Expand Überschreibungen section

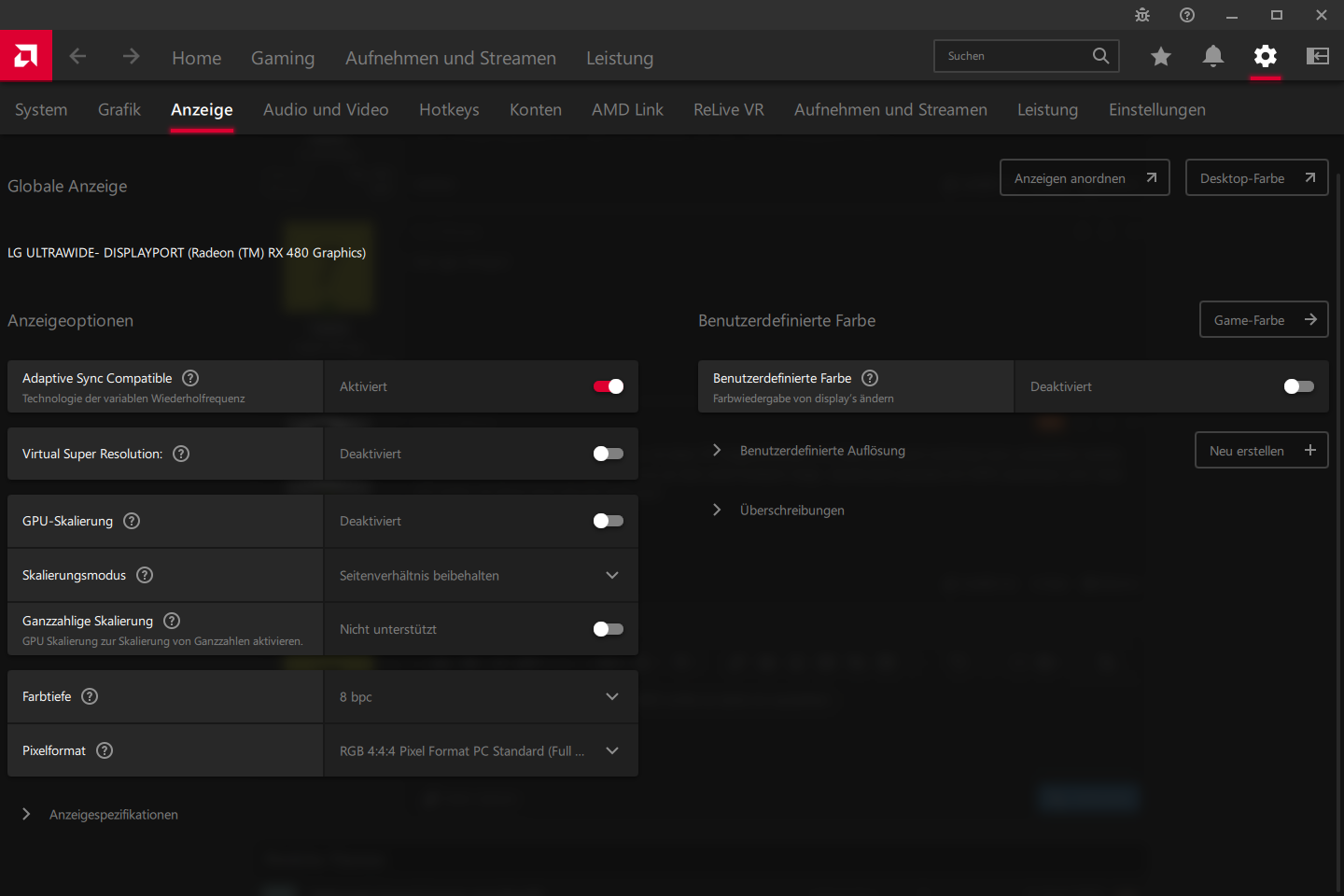point(778,510)
